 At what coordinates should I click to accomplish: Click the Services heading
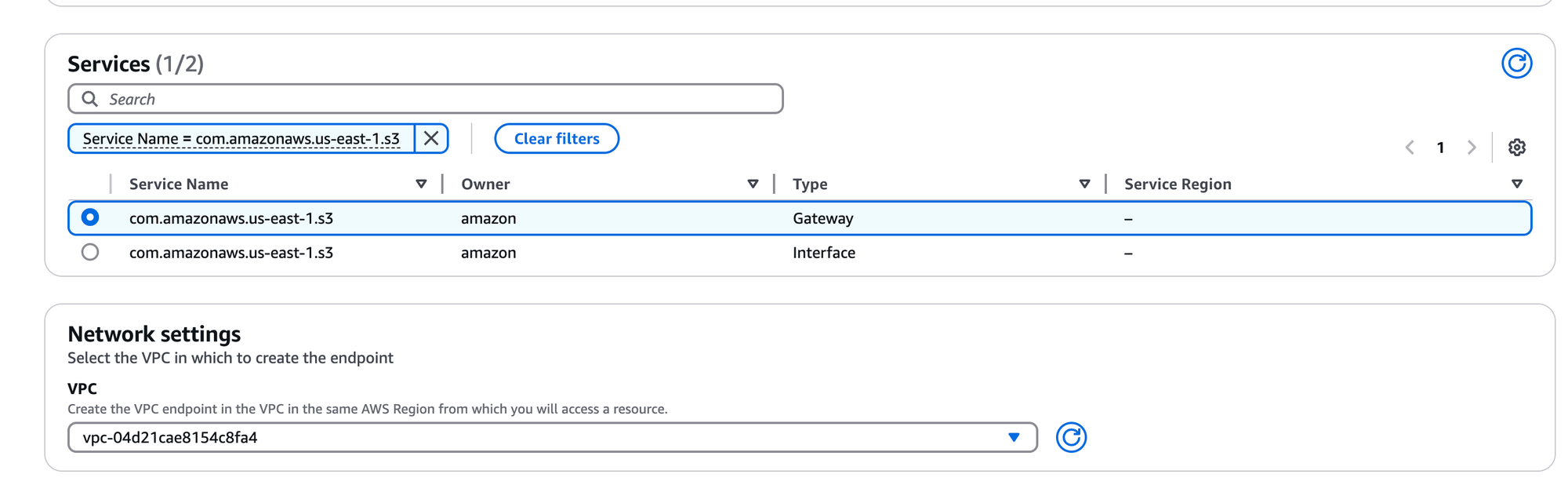(136, 64)
